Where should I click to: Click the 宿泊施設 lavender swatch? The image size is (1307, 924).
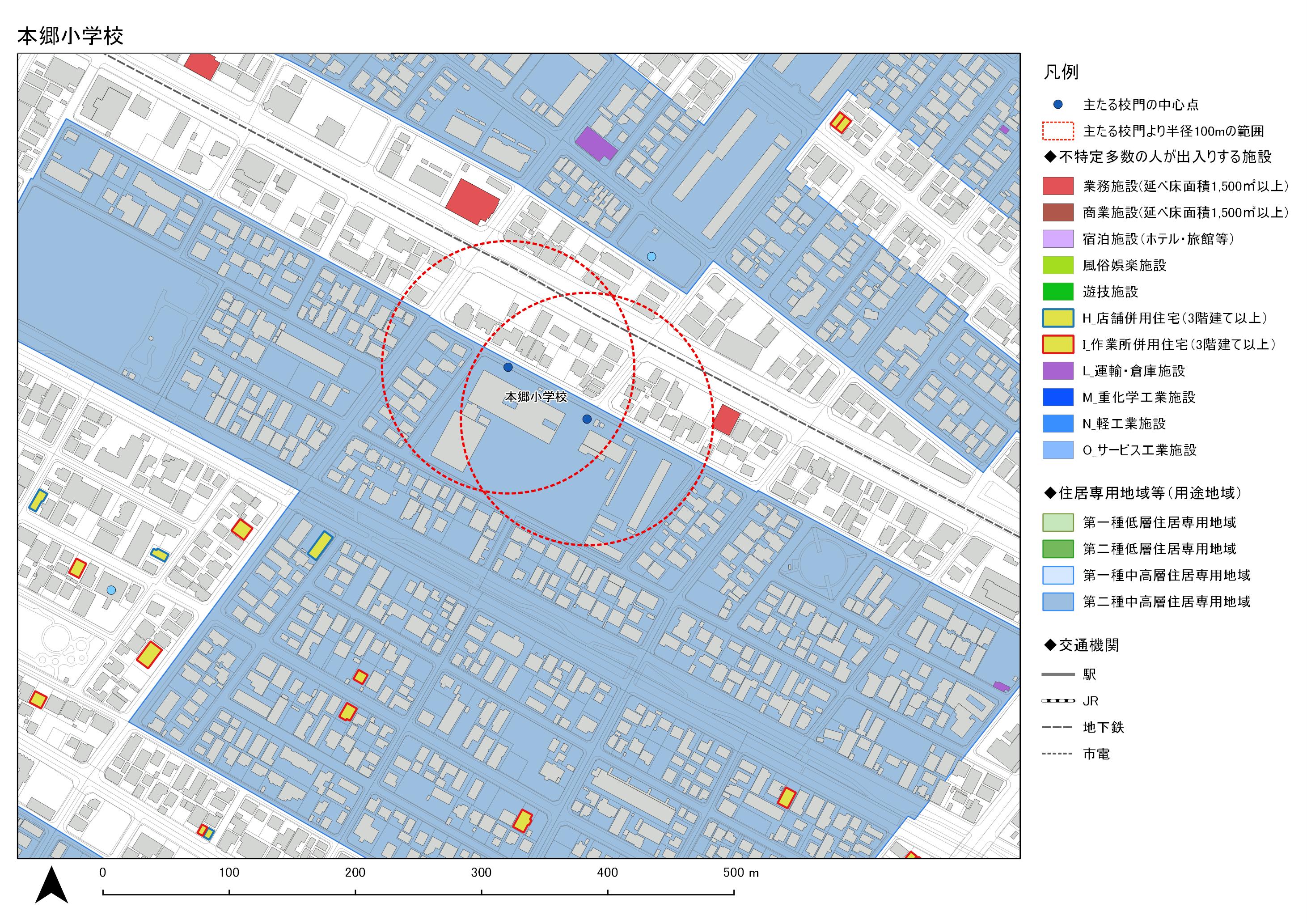[x=1057, y=238]
